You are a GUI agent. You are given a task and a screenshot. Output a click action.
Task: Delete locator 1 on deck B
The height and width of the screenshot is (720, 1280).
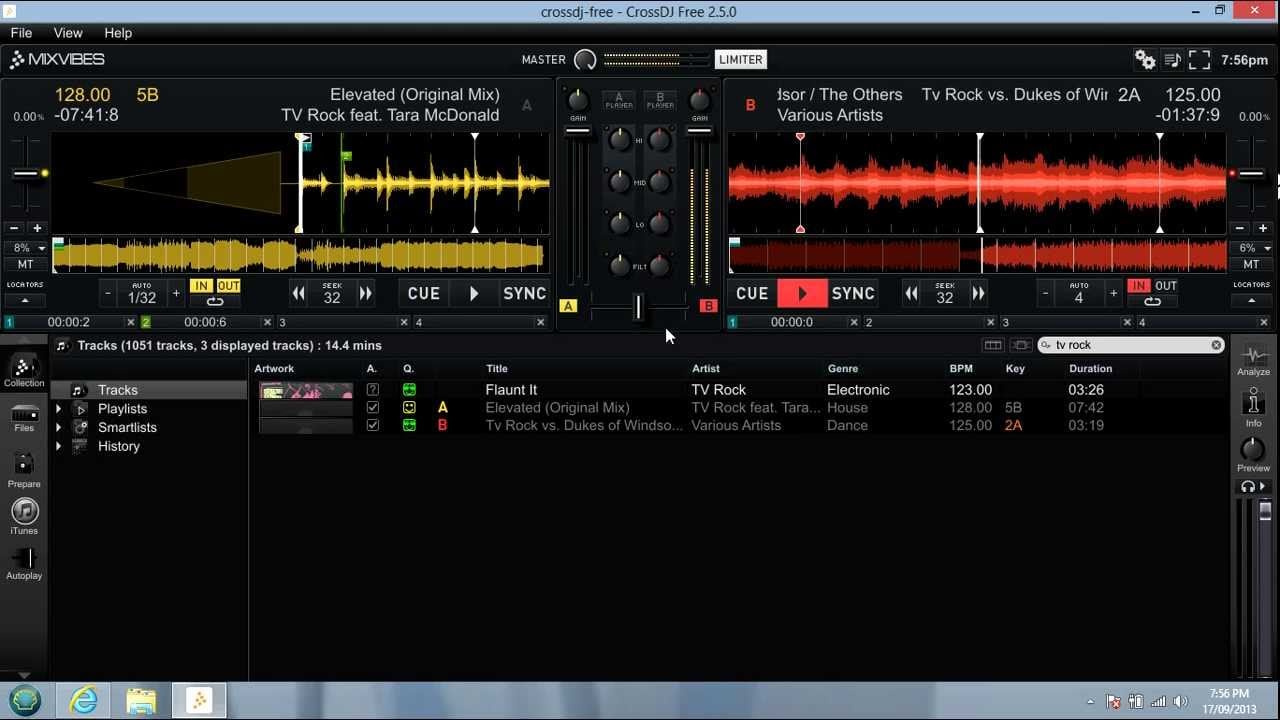coord(853,322)
